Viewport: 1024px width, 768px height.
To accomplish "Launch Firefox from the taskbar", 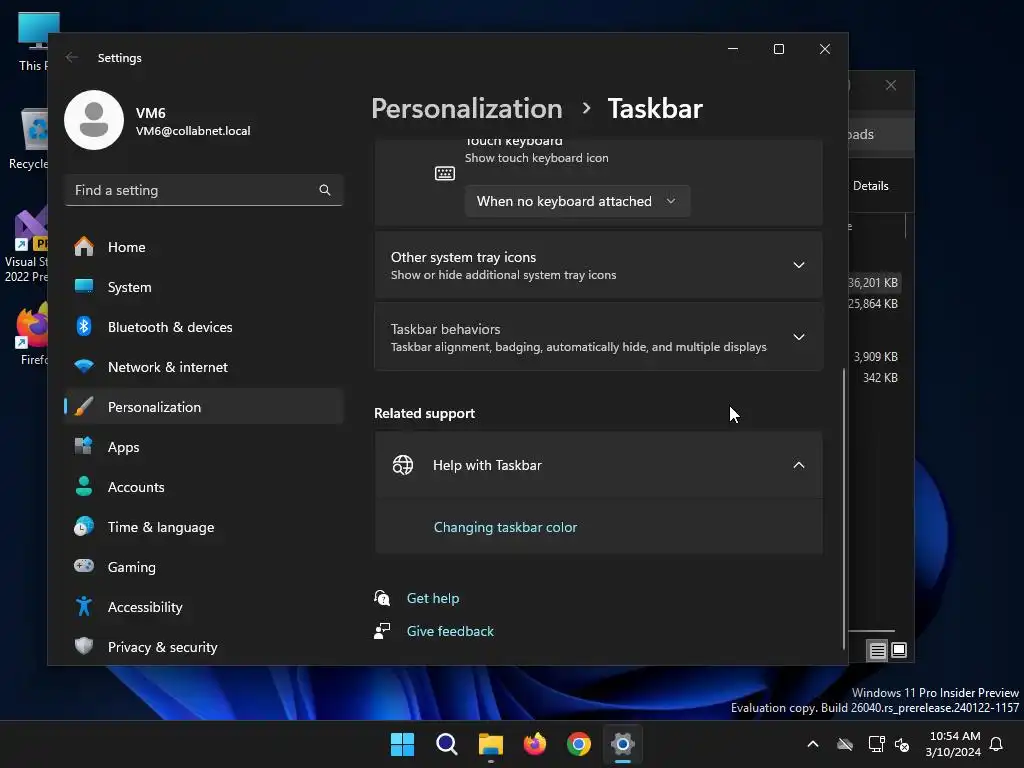I will pos(535,744).
